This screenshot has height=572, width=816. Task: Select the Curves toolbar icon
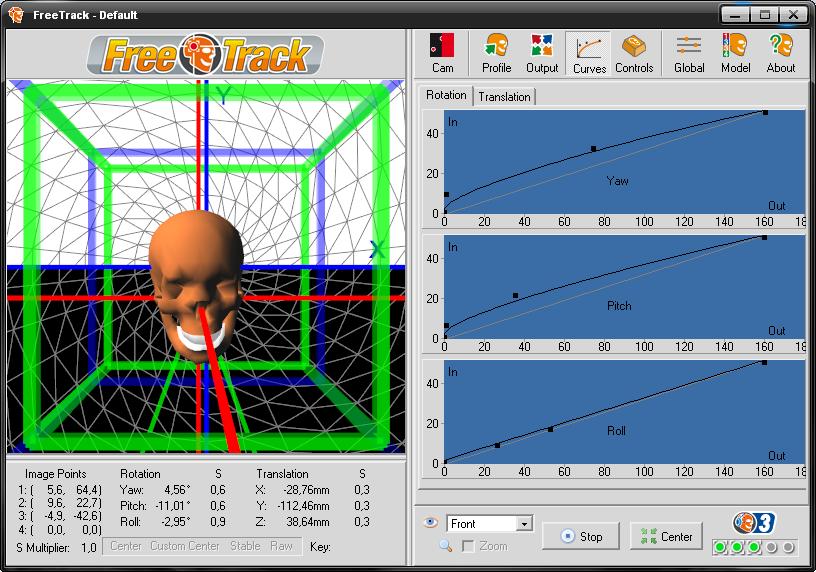click(x=589, y=53)
